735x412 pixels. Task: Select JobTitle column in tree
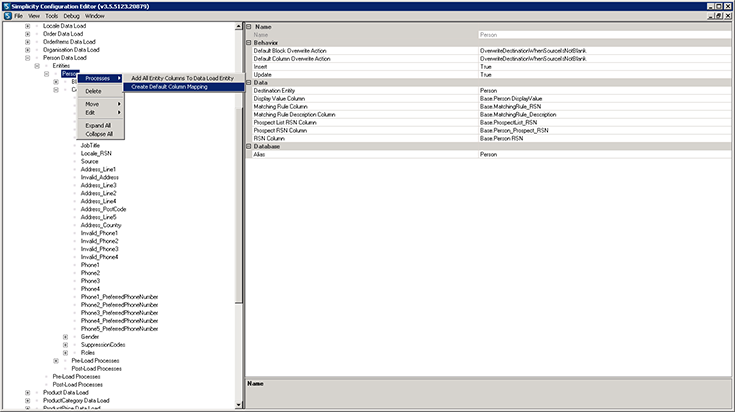(x=90, y=146)
